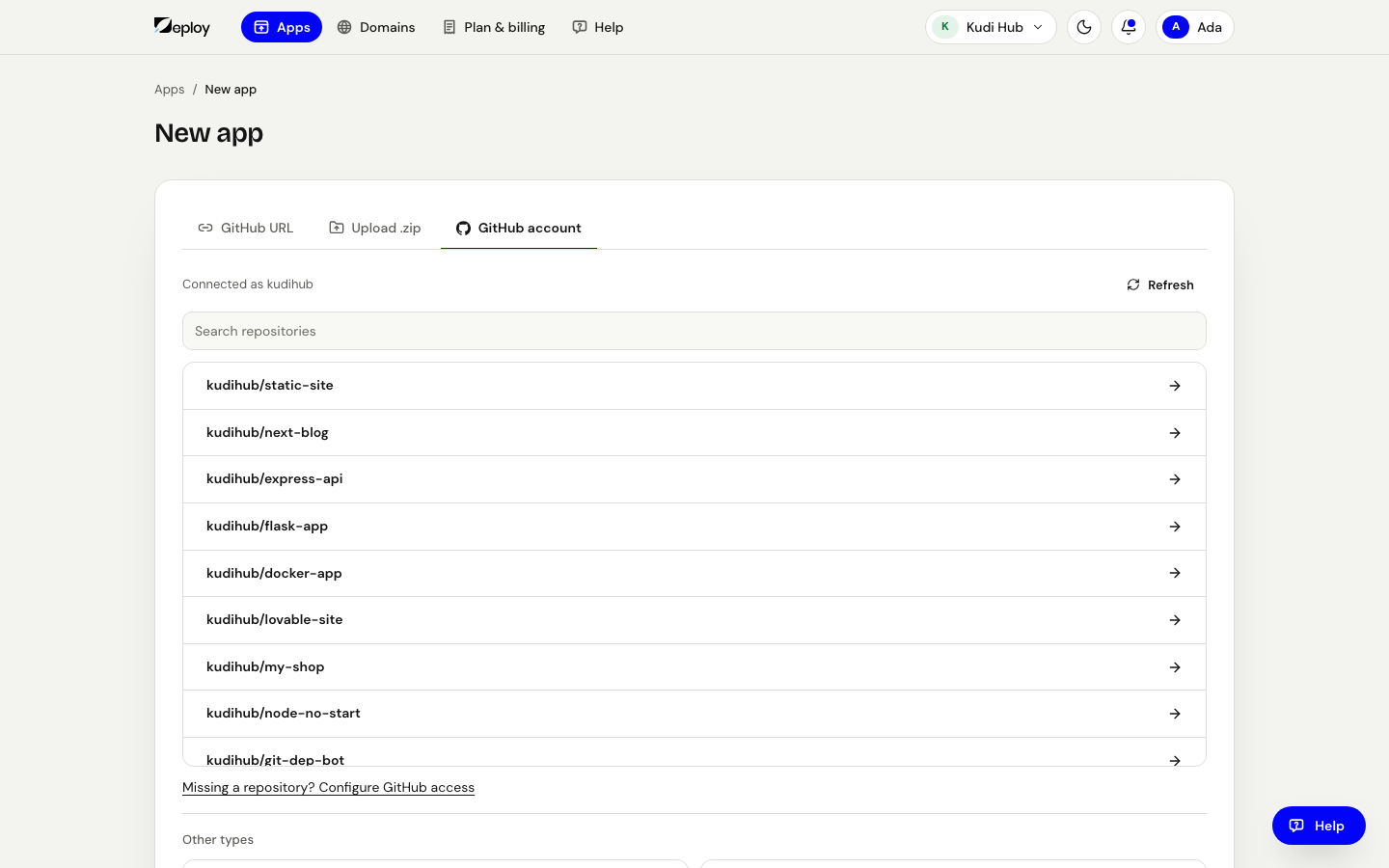The width and height of the screenshot is (1389, 868).
Task: Select kudihub/next-blog repository text
Action: click(267, 433)
